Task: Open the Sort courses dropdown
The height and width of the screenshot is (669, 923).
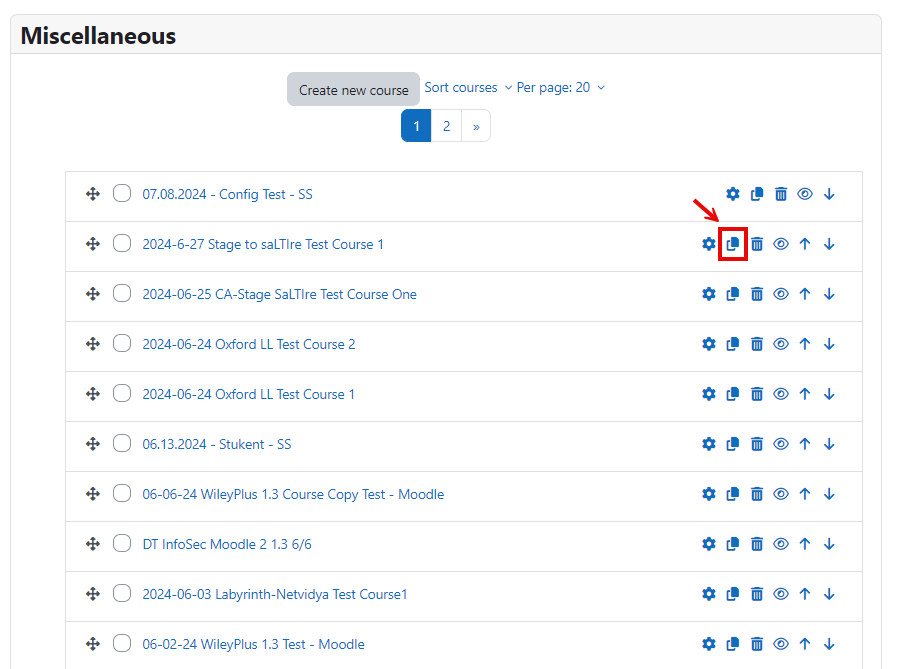Action: pos(468,88)
